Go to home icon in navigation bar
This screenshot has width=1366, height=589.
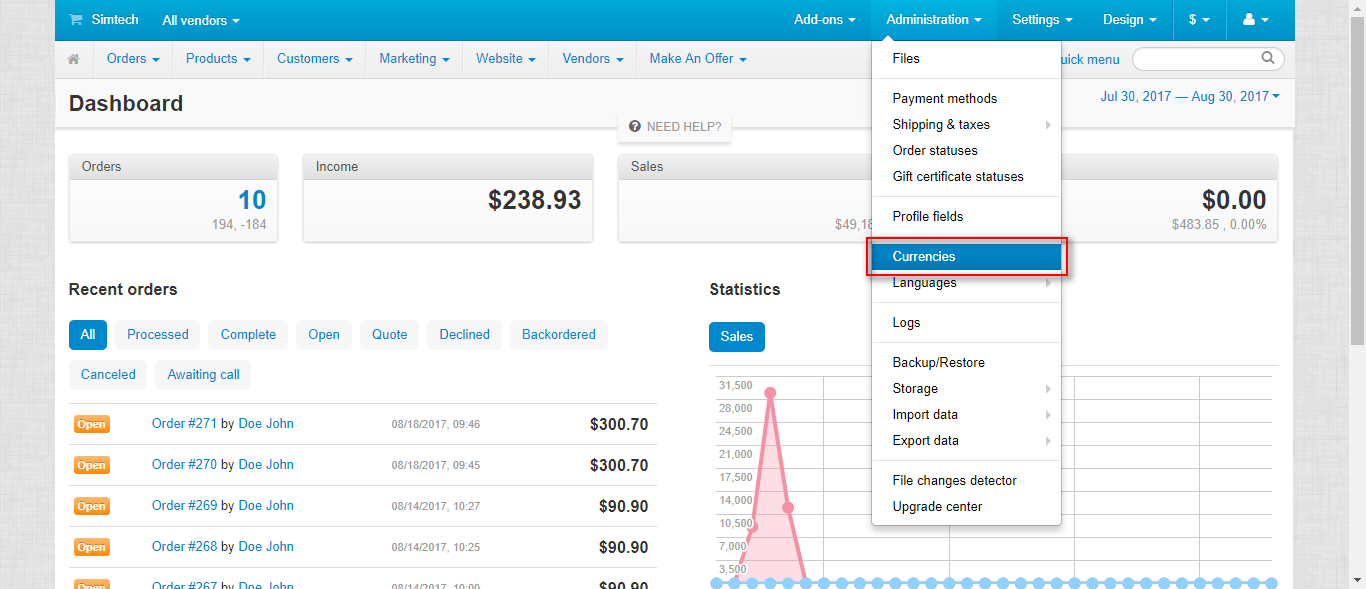[x=74, y=59]
